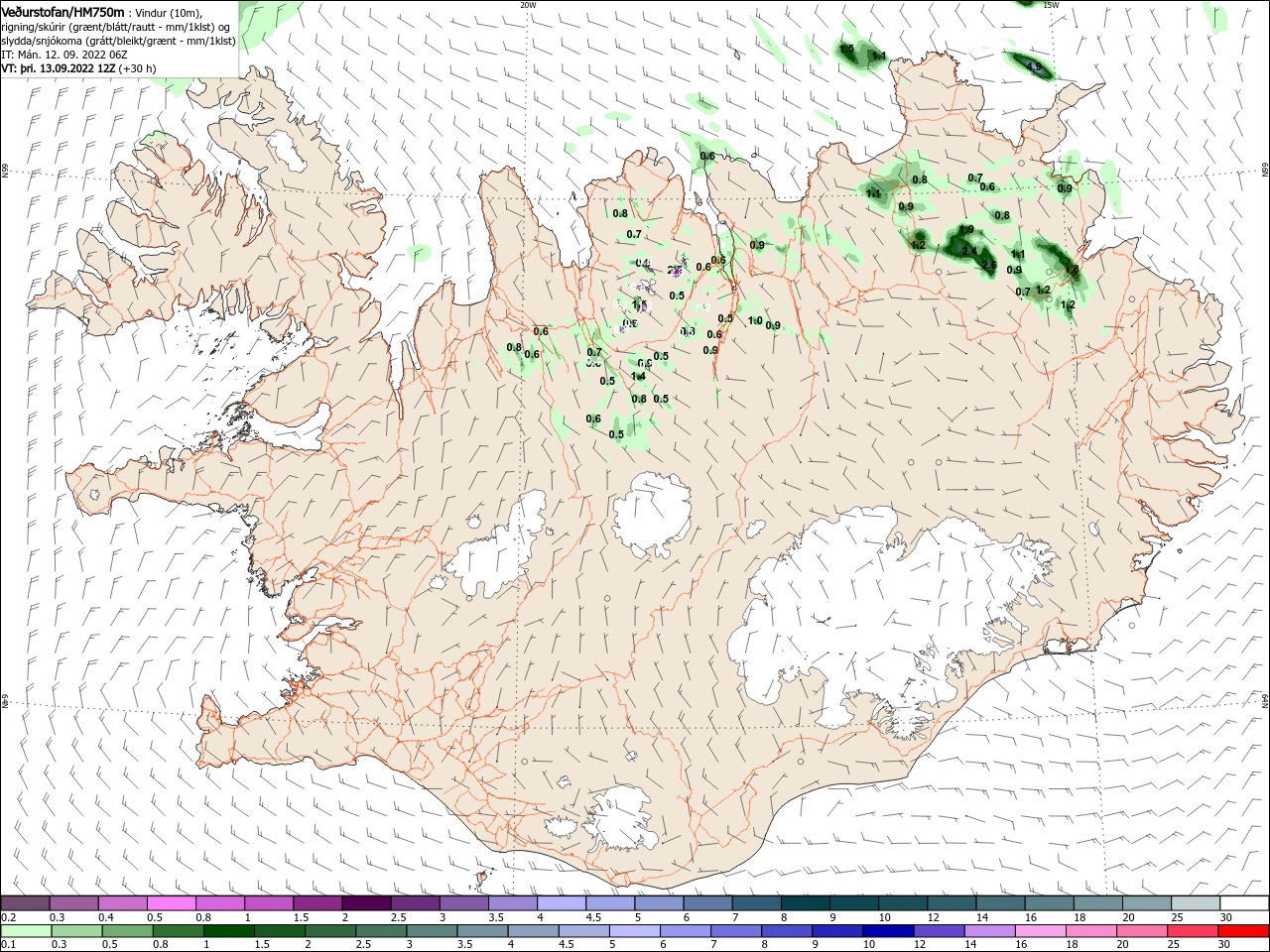1270x952 pixels.
Task: Click the "Veðurstofan/HM750m" title text
Action: [x=63, y=12]
